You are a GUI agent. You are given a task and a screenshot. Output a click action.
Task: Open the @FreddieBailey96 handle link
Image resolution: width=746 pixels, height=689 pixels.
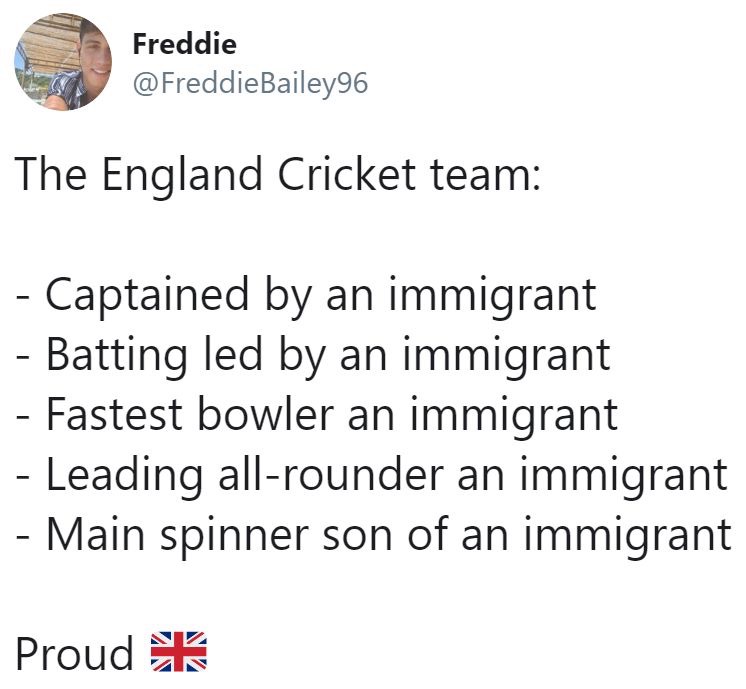pos(250,83)
